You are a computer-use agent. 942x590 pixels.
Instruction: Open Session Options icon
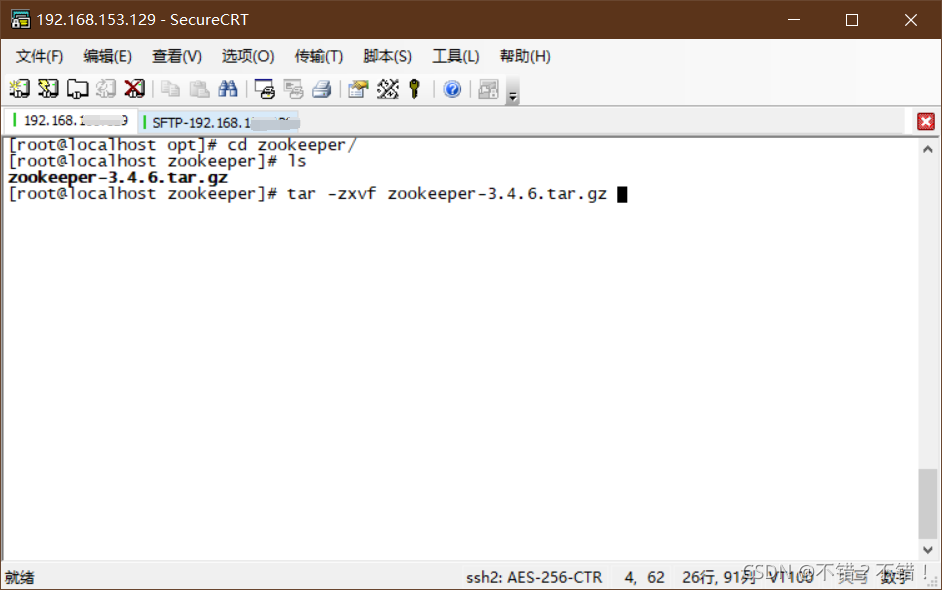[x=358, y=89]
